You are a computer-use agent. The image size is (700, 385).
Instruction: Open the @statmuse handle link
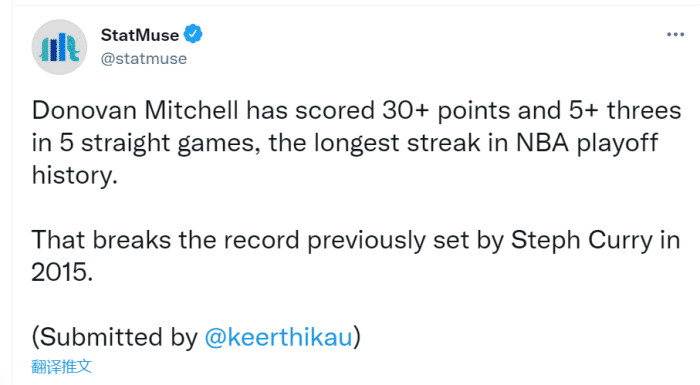(144, 59)
